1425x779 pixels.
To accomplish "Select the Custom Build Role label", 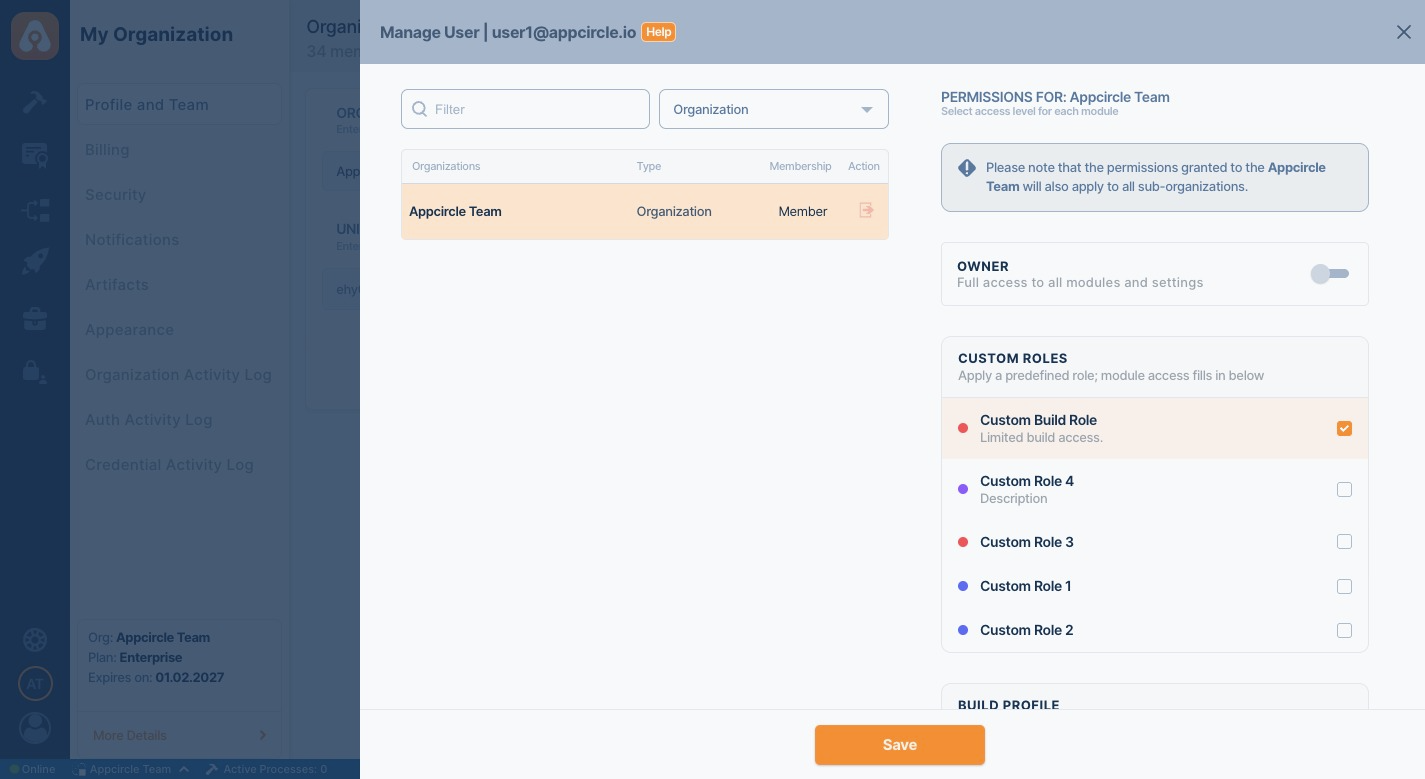I will click(x=1038, y=420).
